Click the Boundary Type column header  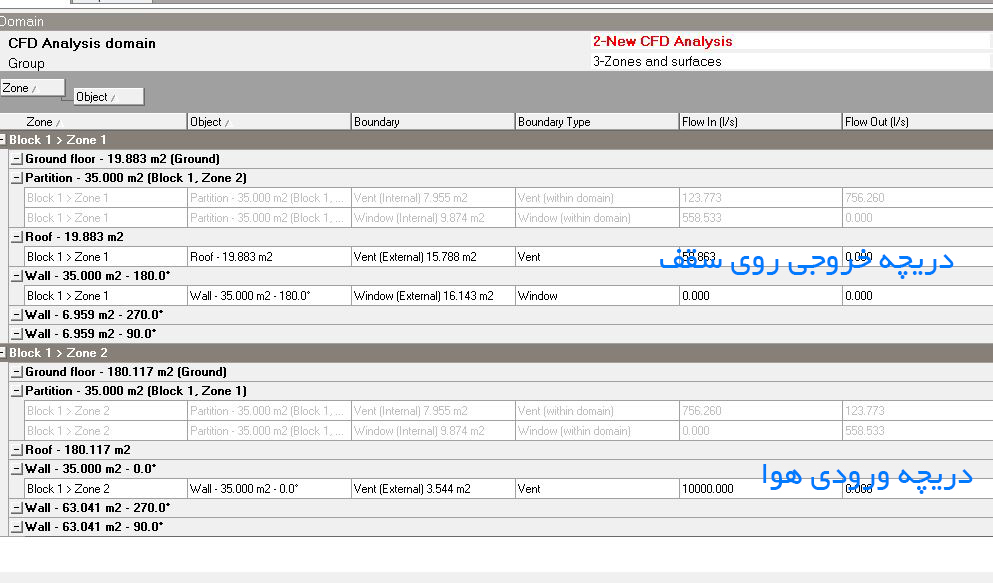click(597, 122)
